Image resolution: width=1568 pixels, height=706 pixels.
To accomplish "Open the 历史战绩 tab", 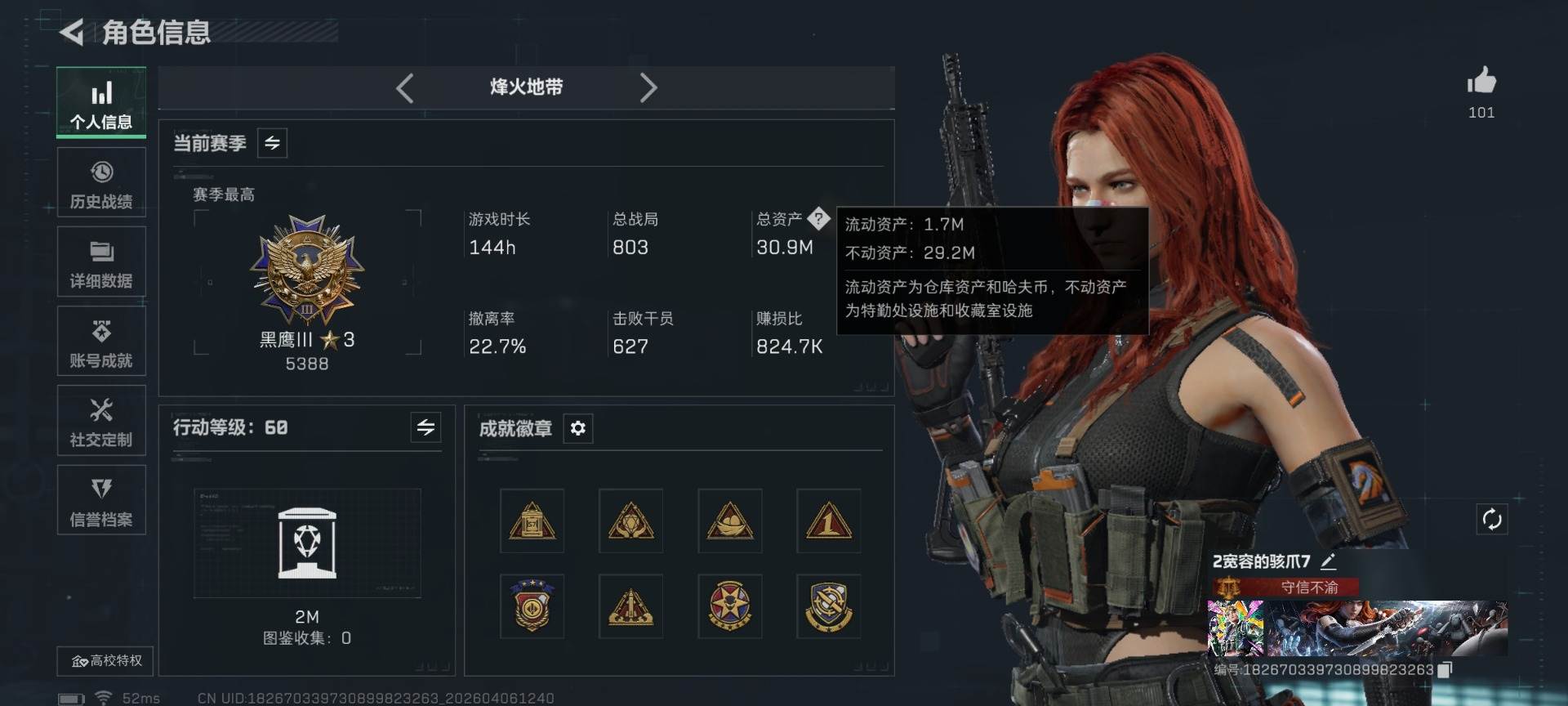I will point(101,183).
